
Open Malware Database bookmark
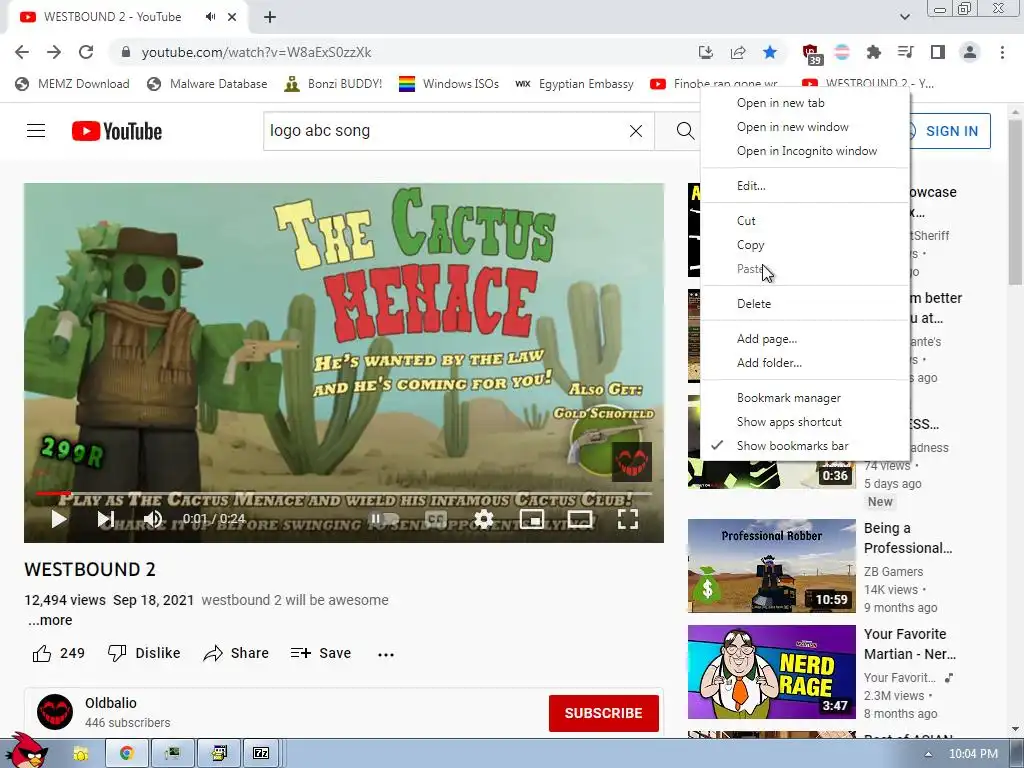pyautogui.click(x=208, y=84)
